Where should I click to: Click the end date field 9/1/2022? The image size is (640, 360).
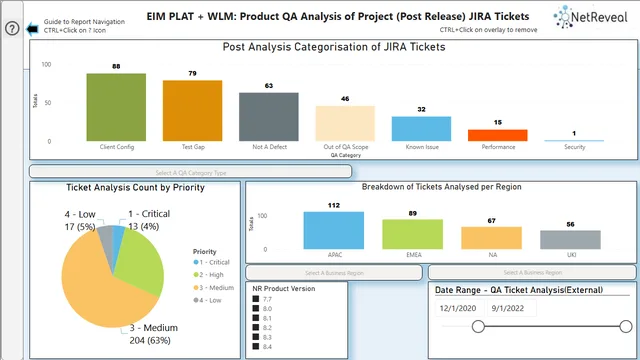click(511, 308)
